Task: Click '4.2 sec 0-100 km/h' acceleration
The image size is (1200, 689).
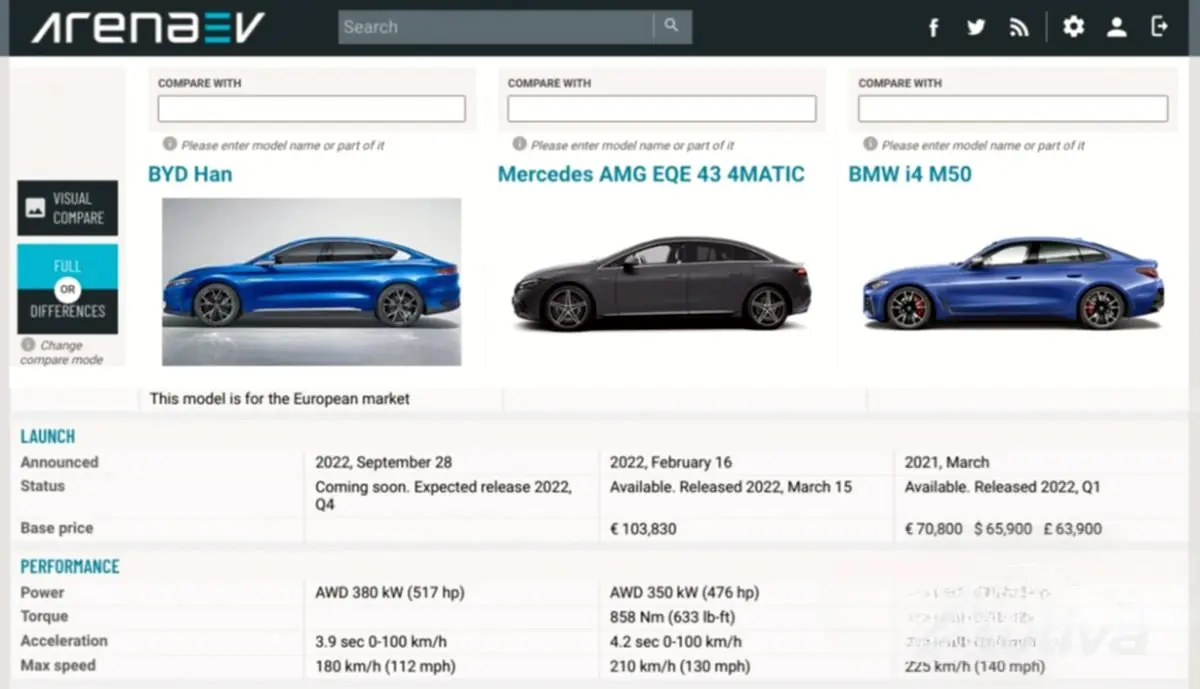Action: (676, 641)
